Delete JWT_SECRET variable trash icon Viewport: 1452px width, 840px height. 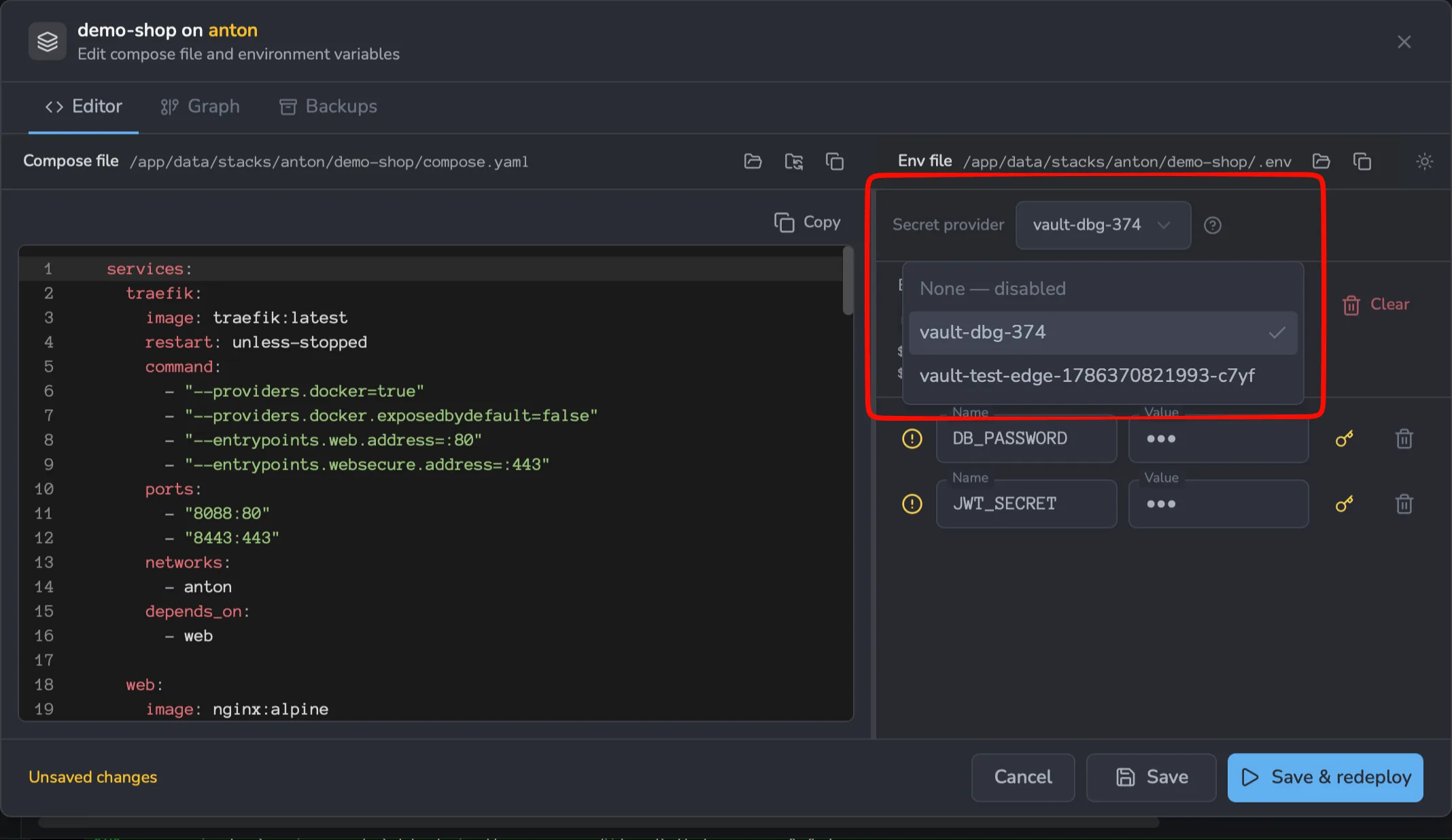pyautogui.click(x=1404, y=504)
